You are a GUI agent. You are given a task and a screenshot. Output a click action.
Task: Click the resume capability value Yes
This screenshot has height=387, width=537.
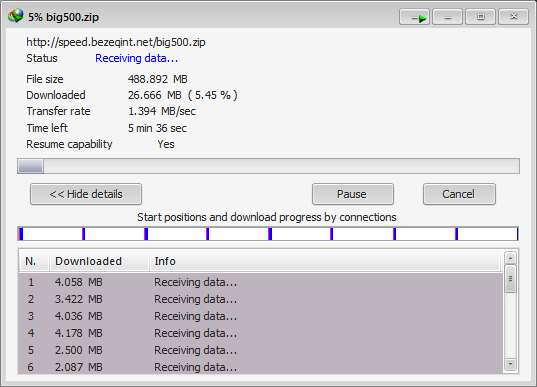click(x=166, y=144)
